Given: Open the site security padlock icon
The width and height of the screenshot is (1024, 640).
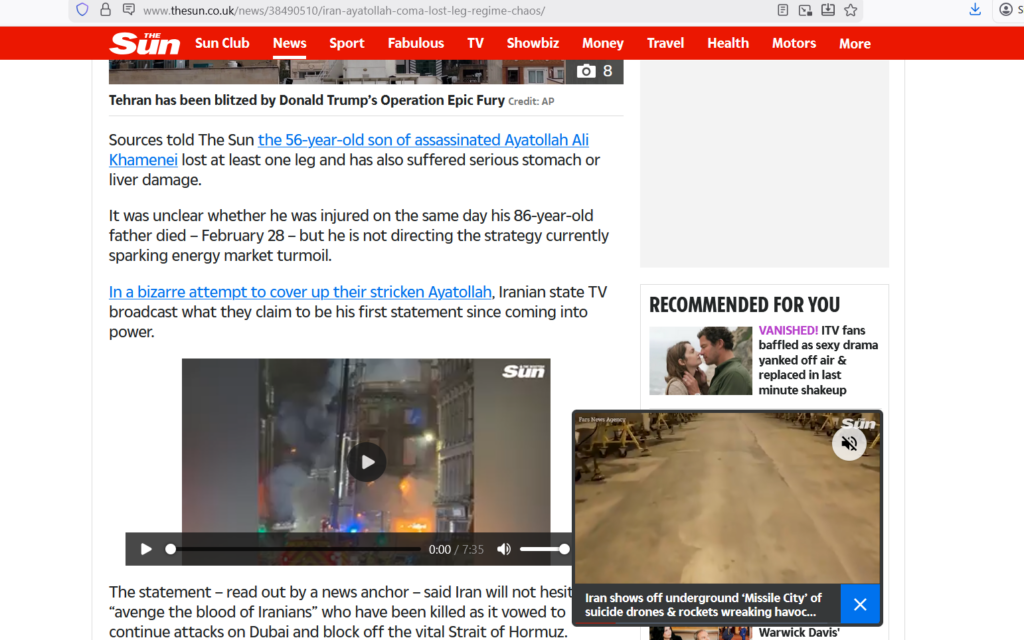Looking at the screenshot, I should [x=105, y=10].
